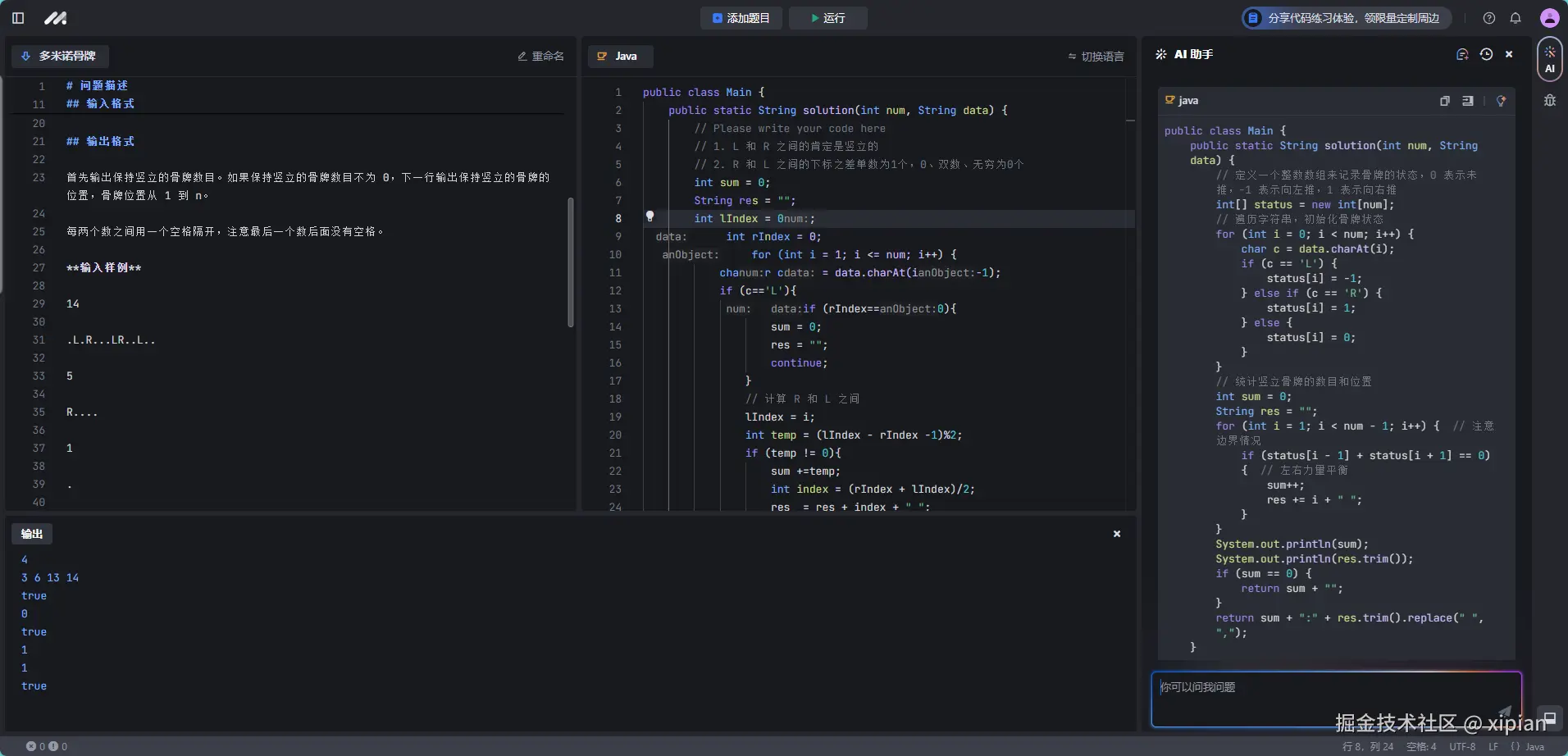Start a new AI chat conversation
Screen dimensions: 1568x756
(x=1461, y=54)
